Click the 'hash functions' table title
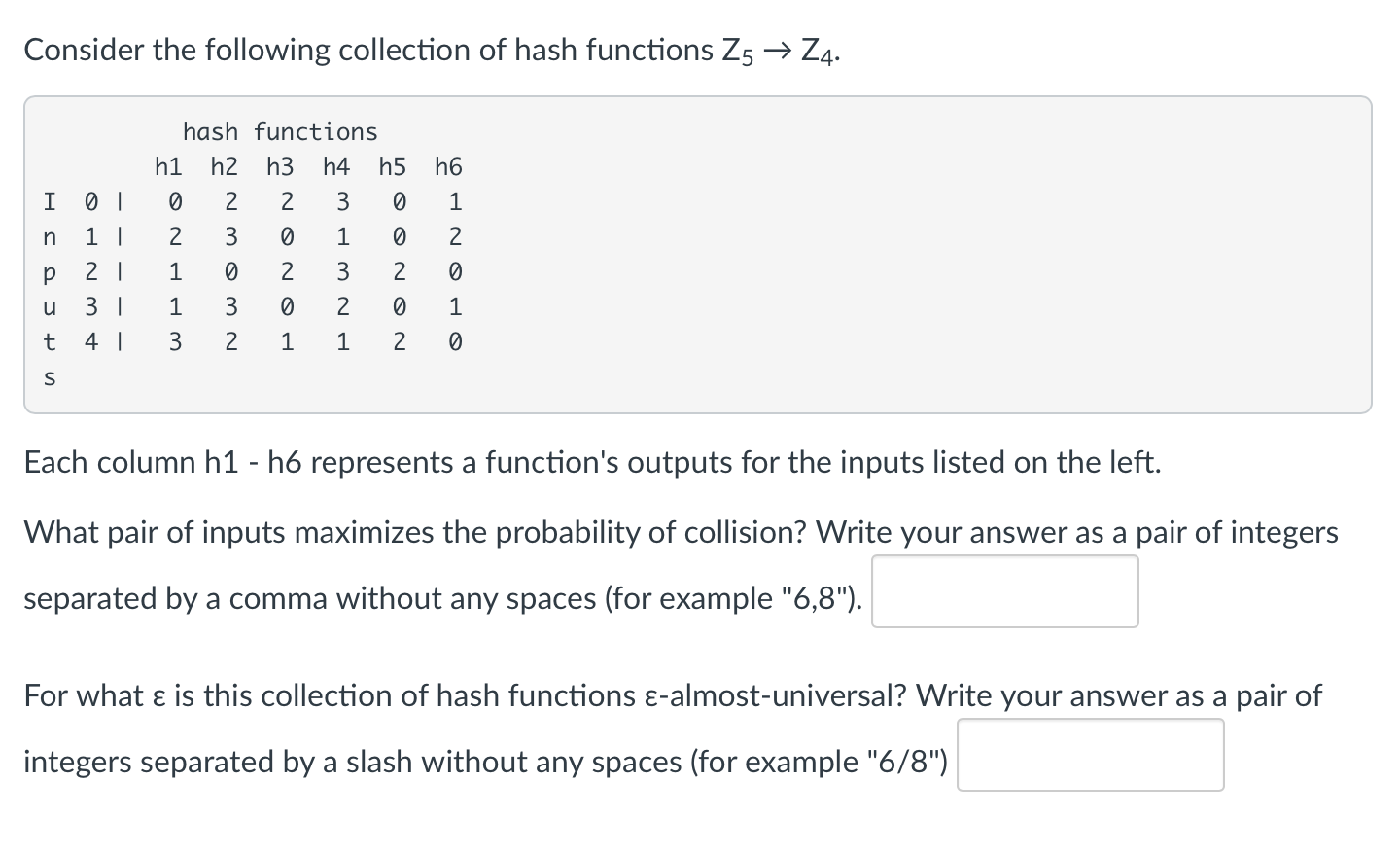The image size is (1400, 854). [x=280, y=131]
